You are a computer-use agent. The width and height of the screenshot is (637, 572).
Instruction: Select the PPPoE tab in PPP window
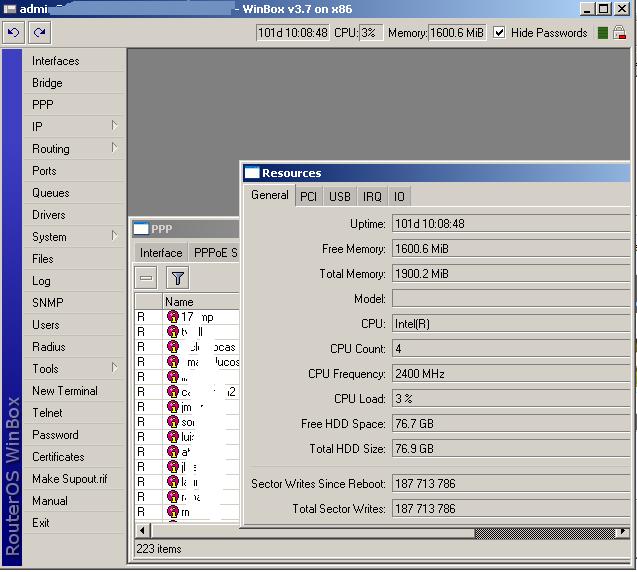coord(214,253)
